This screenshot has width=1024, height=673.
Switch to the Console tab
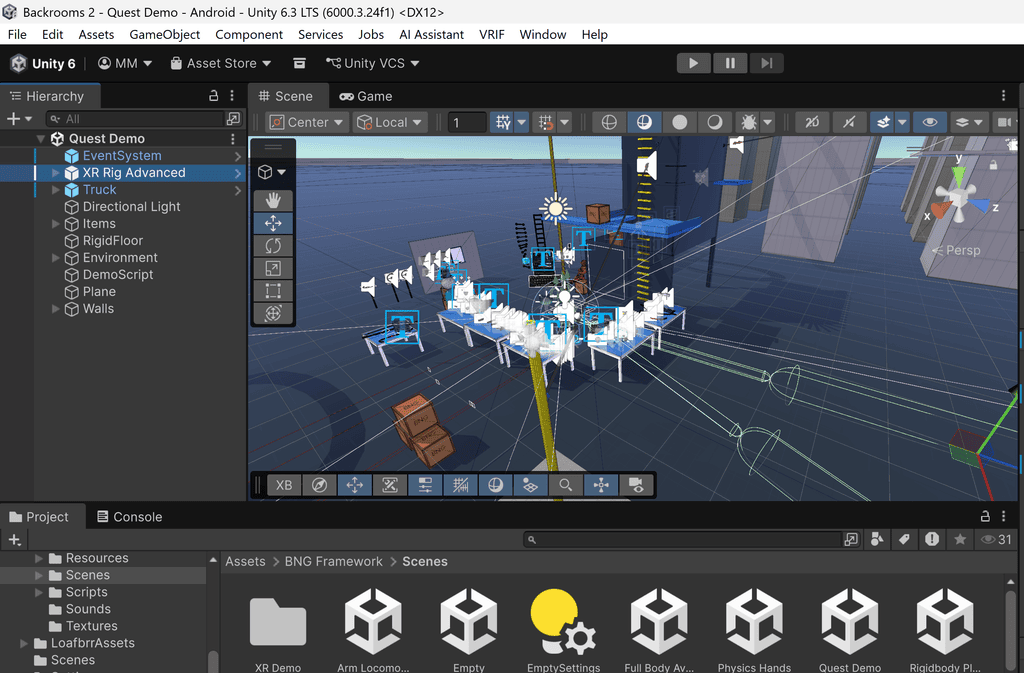point(129,516)
